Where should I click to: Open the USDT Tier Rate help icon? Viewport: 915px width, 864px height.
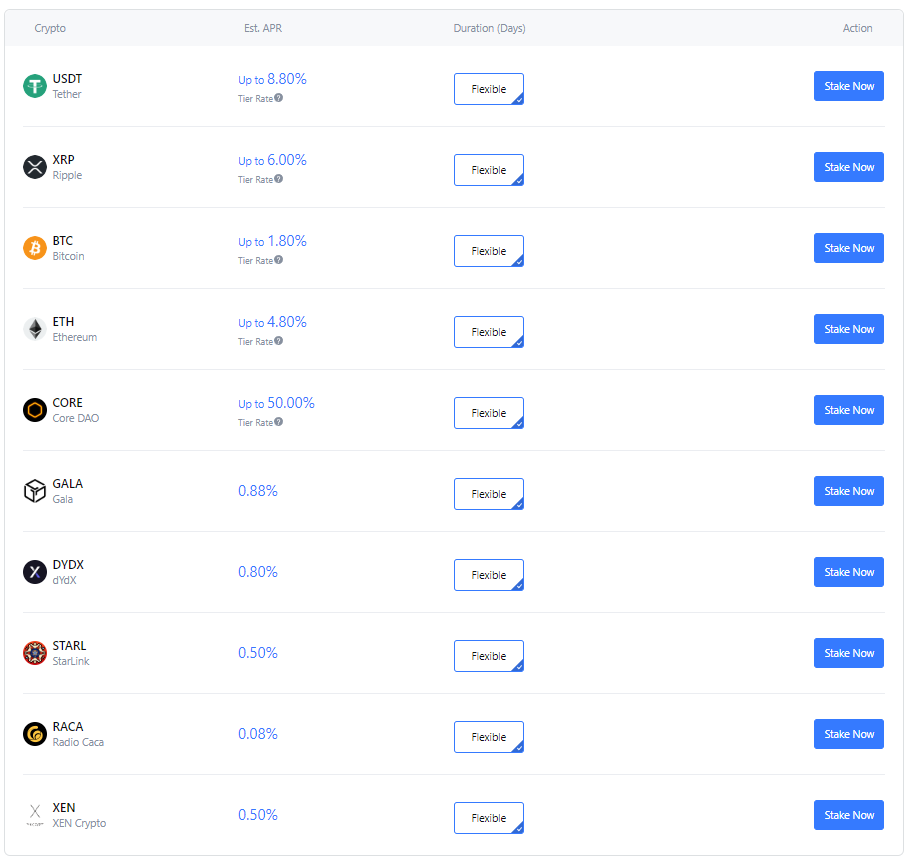[x=279, y=98]
